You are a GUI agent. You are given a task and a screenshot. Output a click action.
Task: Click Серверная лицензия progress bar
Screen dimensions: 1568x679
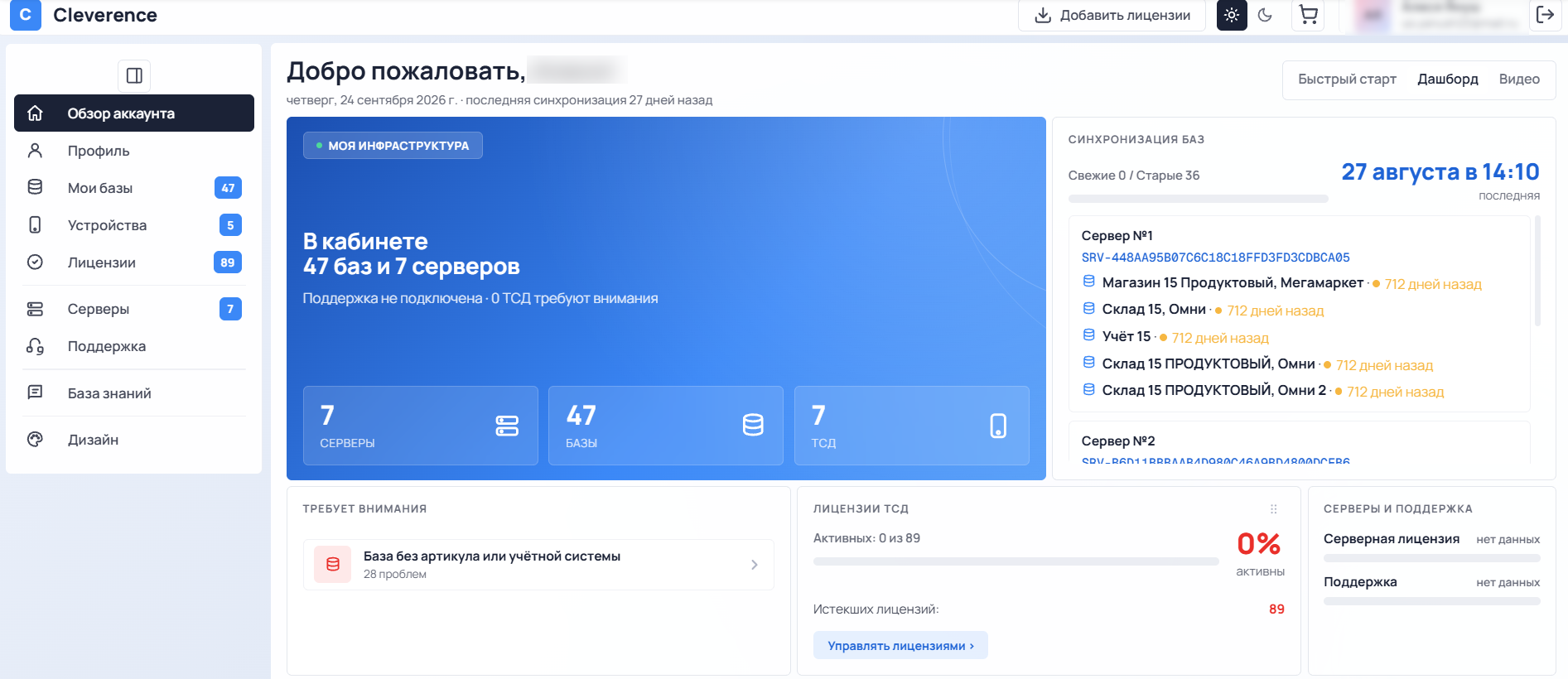pyautogui.click(x=1431, y=559)
